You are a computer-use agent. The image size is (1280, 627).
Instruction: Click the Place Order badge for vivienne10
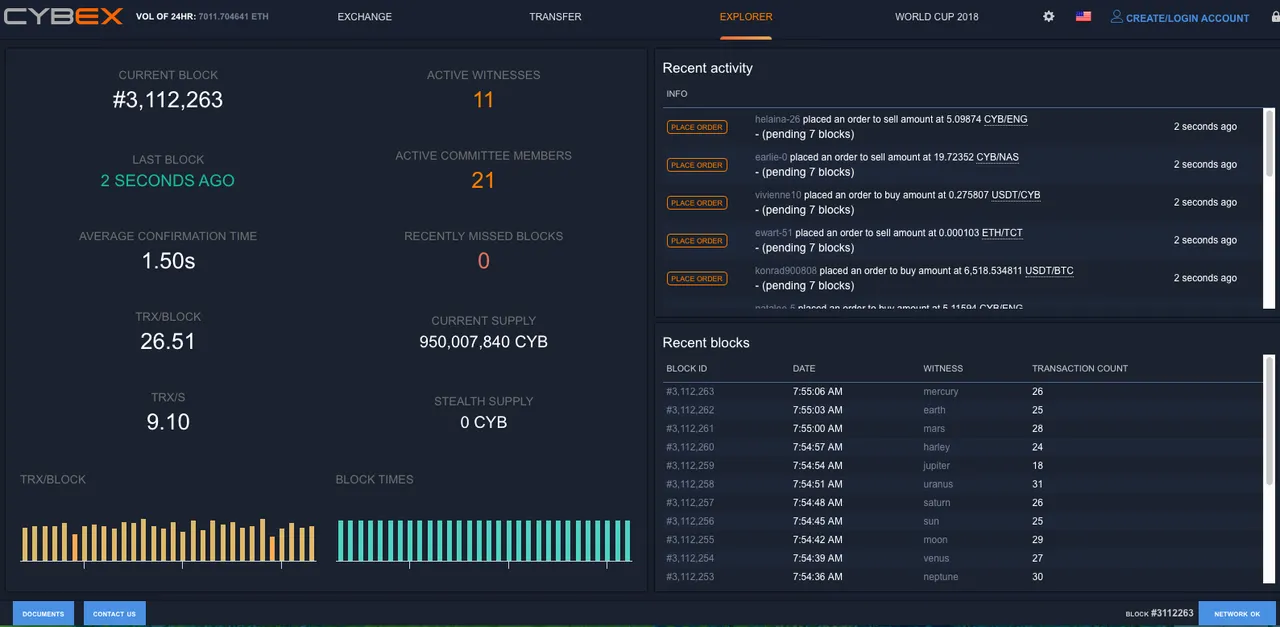tap(697, 203)
